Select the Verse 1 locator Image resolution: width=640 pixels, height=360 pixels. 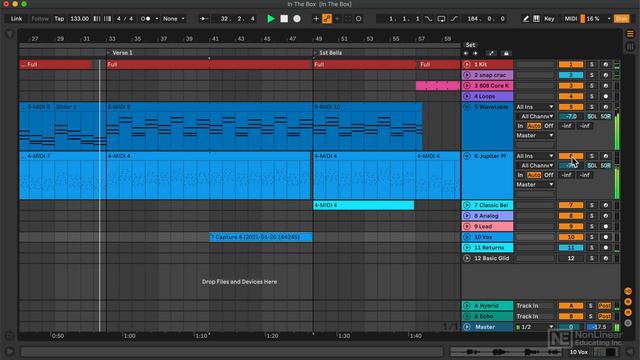[122, 53]
